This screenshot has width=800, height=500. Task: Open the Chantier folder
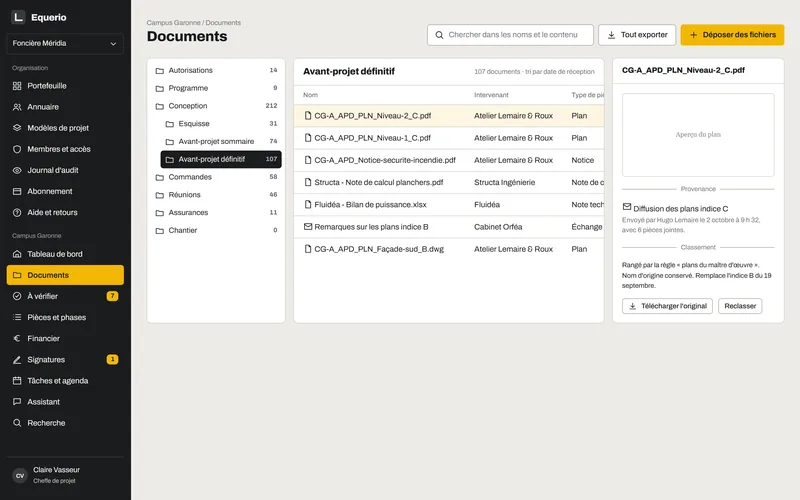(x=216, y=231)
